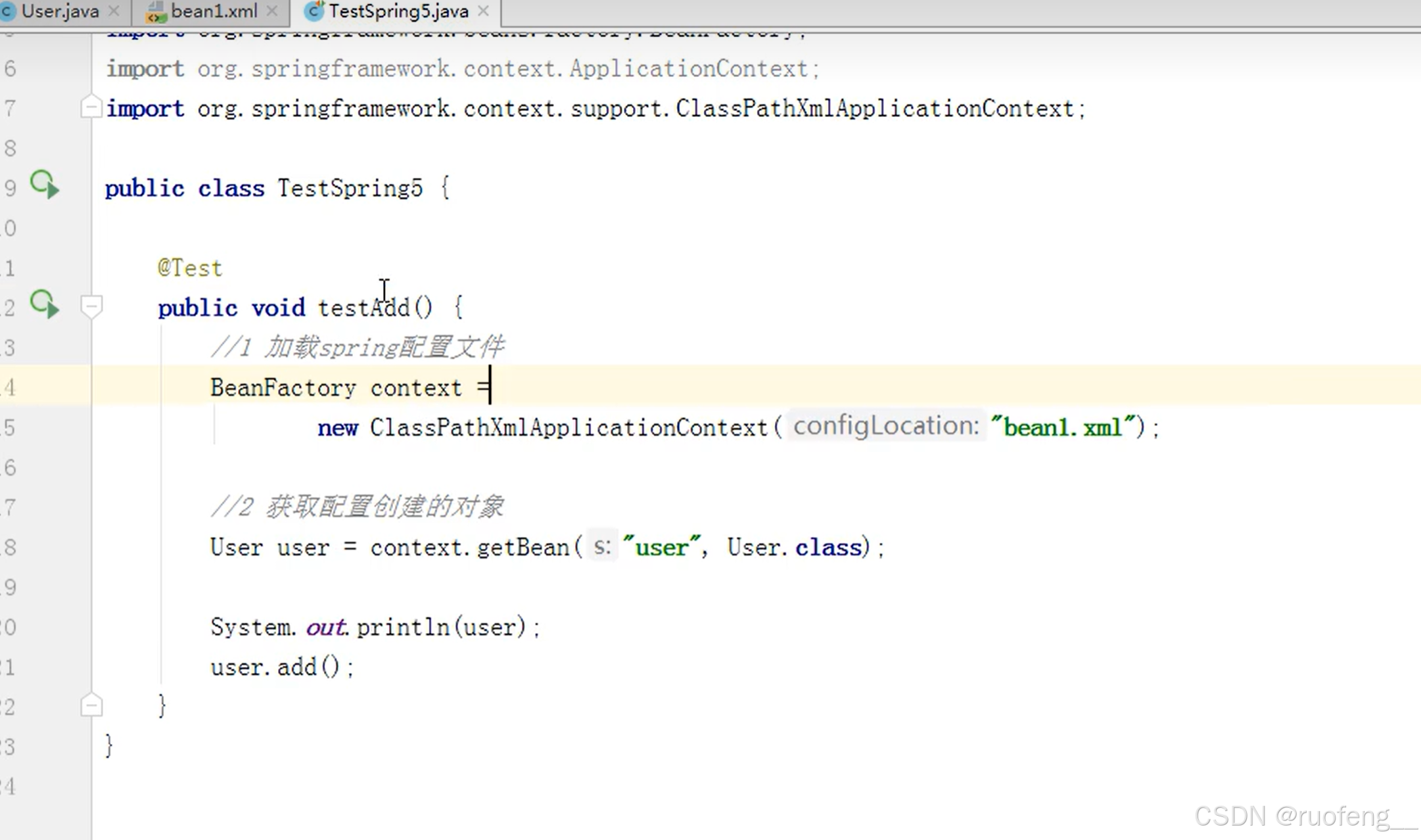The width and height of the screenshot is (1421, 840).
Task: Click run icon beside class TestSpring5
Action: (x=45, y=185)
